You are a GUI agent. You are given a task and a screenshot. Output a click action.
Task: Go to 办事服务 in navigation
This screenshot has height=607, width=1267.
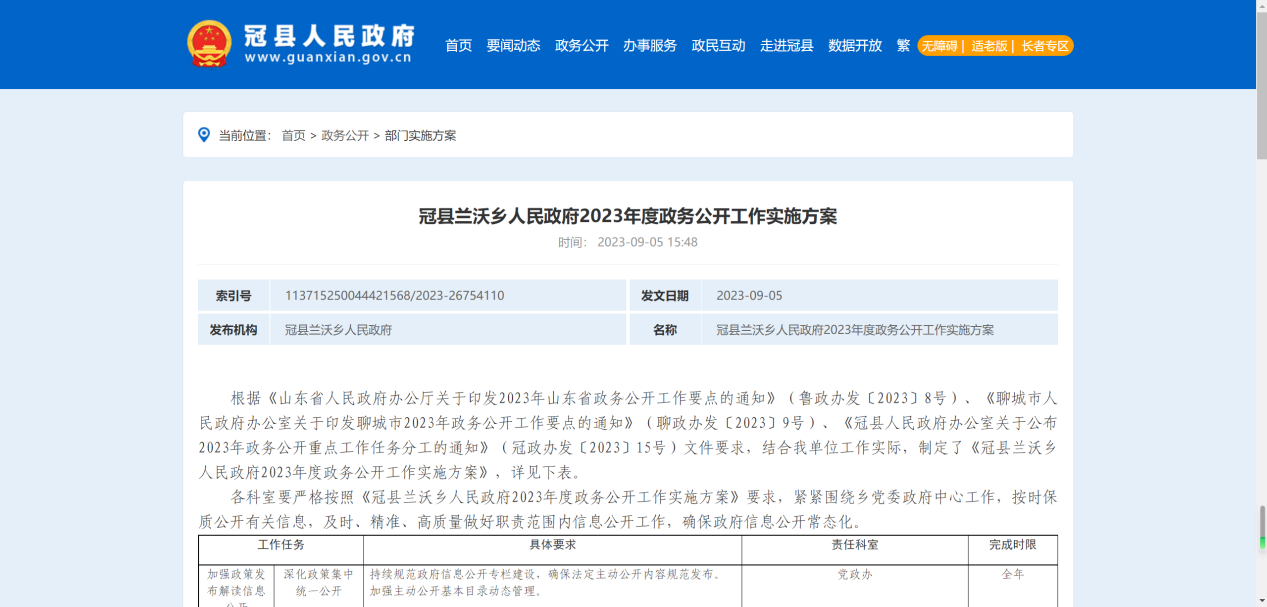650,45
